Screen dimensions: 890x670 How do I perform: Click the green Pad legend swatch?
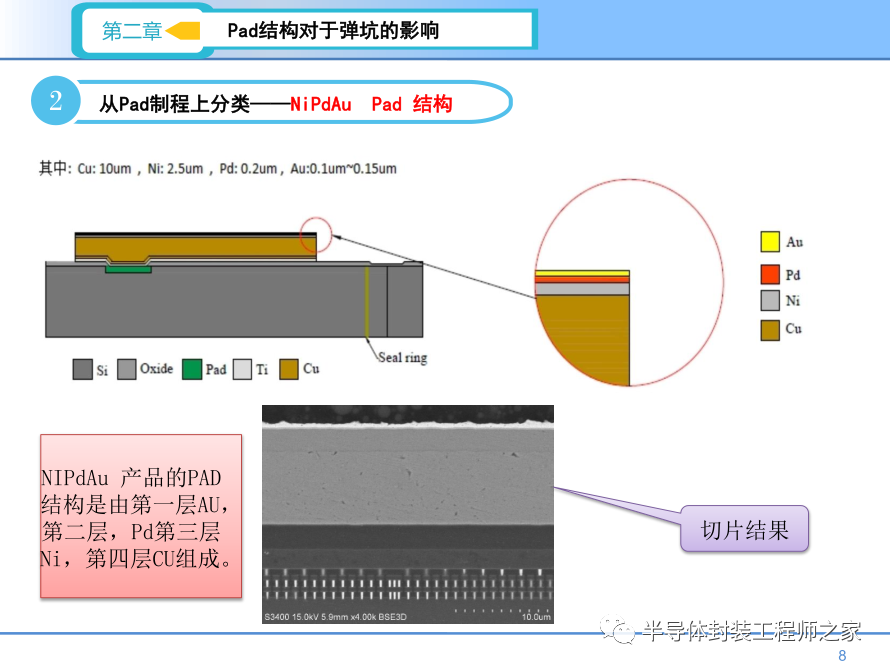point(192,369)
